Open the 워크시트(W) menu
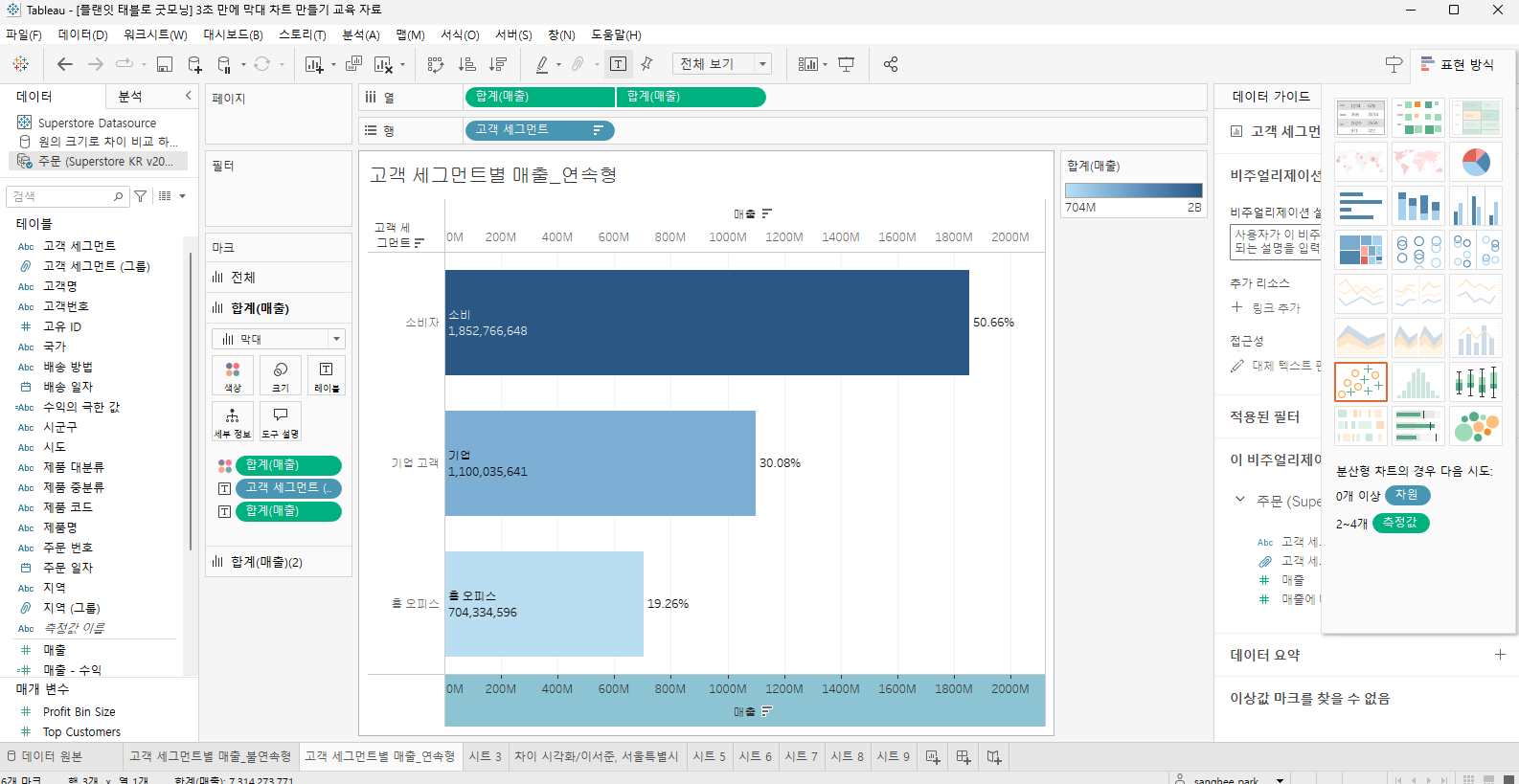Screen dimensions: 1519x784 click(x=155, y=34)
